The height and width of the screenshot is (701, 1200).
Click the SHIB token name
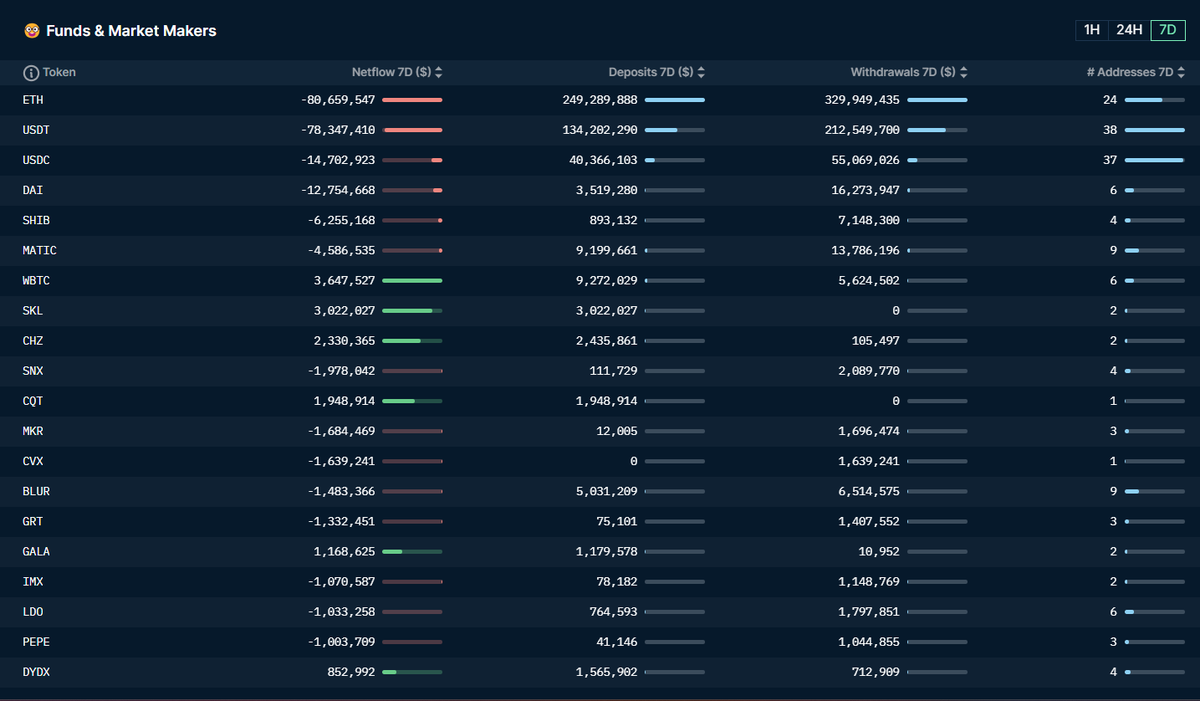36,220
